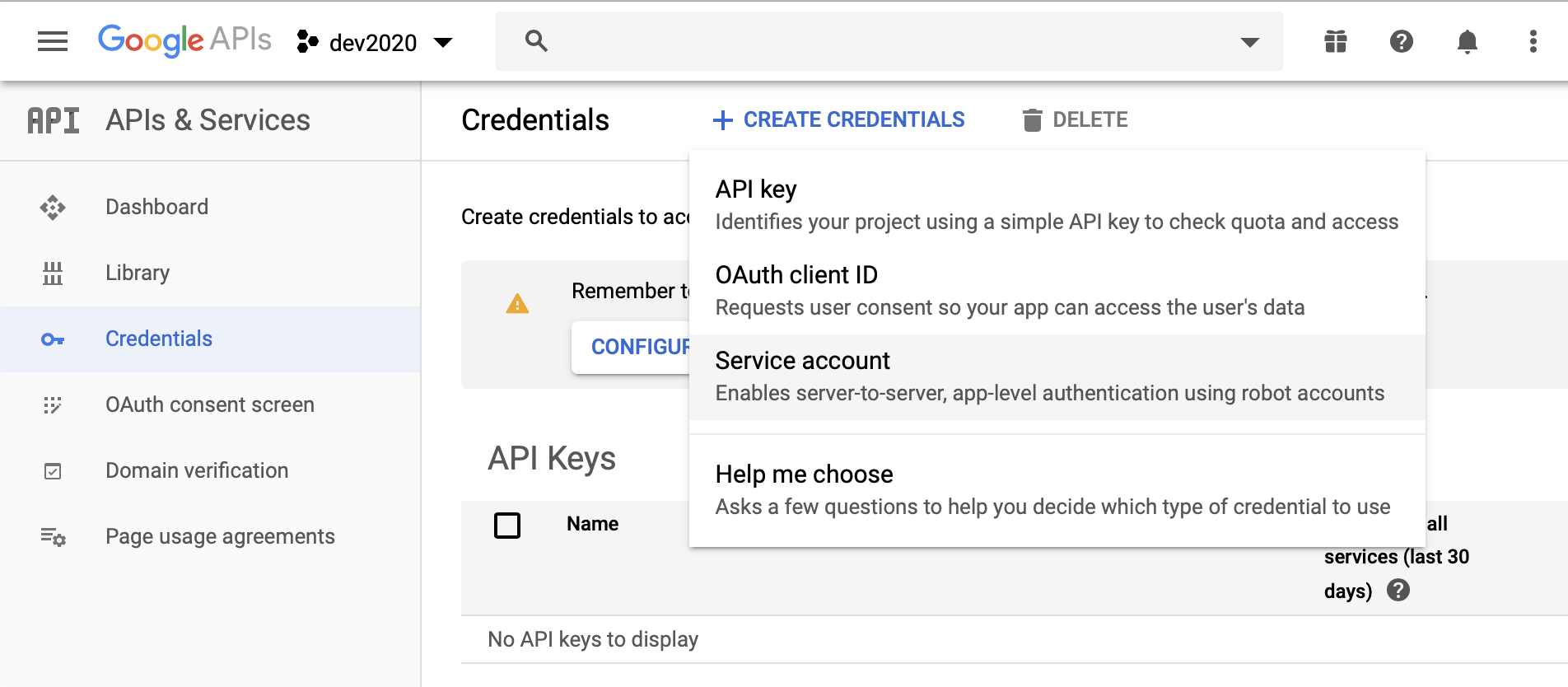Focus the top search input field

(889, 41)
